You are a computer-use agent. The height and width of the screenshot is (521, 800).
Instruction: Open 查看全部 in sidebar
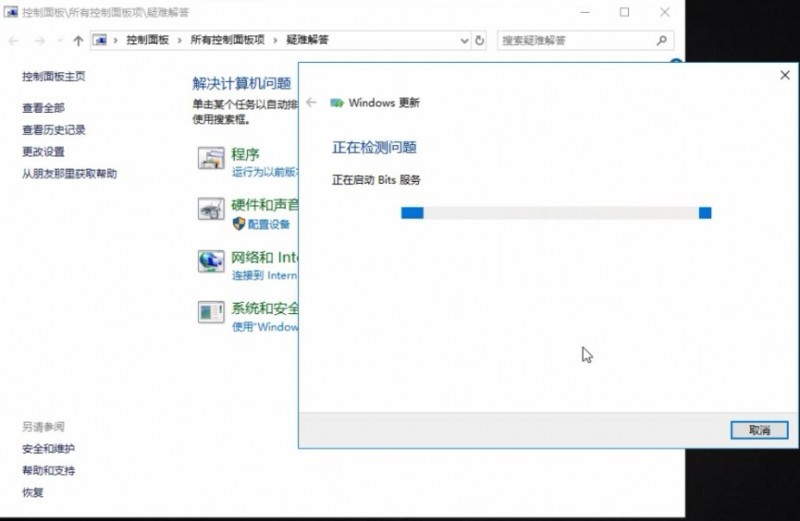point(43,108)
